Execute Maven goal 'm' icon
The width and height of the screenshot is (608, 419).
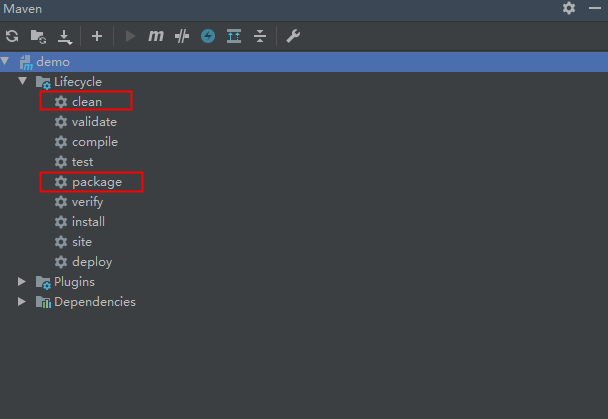click(156, 36)
